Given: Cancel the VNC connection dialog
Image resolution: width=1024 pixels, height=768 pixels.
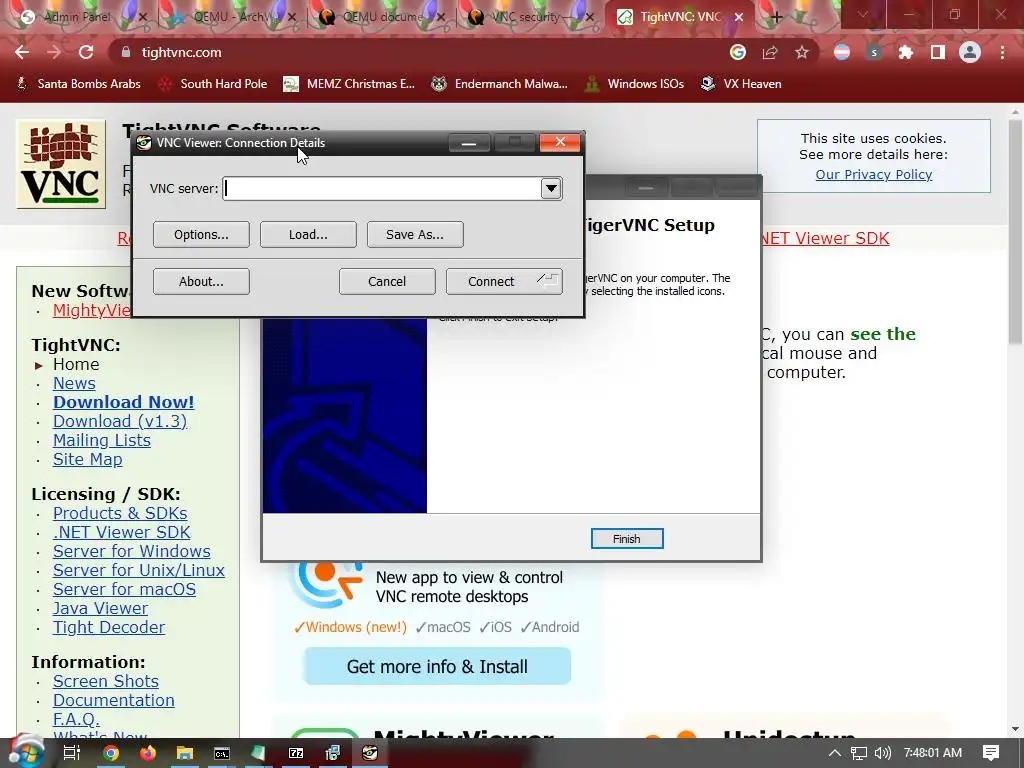Looking at the screenshot, I should pyautogui.click(x=387, y=281).
